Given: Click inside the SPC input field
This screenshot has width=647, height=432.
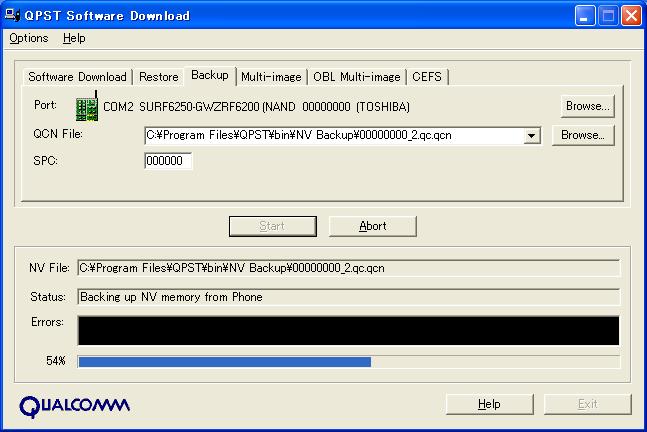Looking at the screenshot, I should point(167,161).
